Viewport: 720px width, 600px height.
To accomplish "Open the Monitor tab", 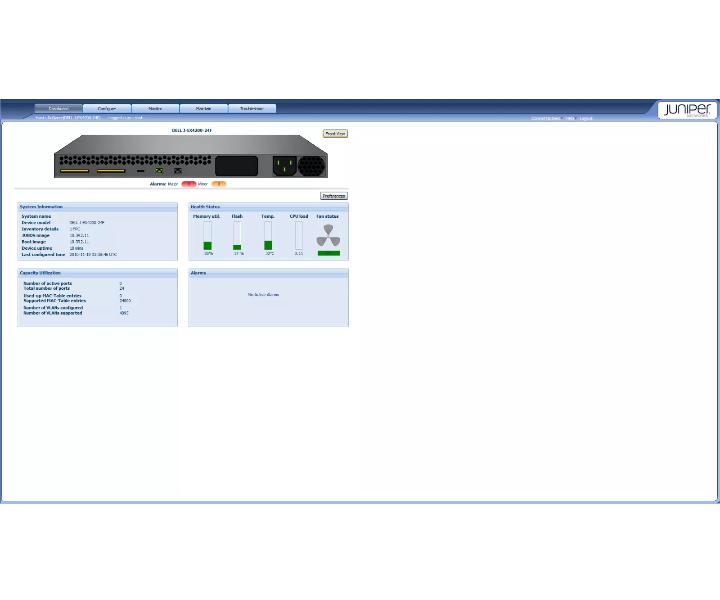I will coord(155,108).
